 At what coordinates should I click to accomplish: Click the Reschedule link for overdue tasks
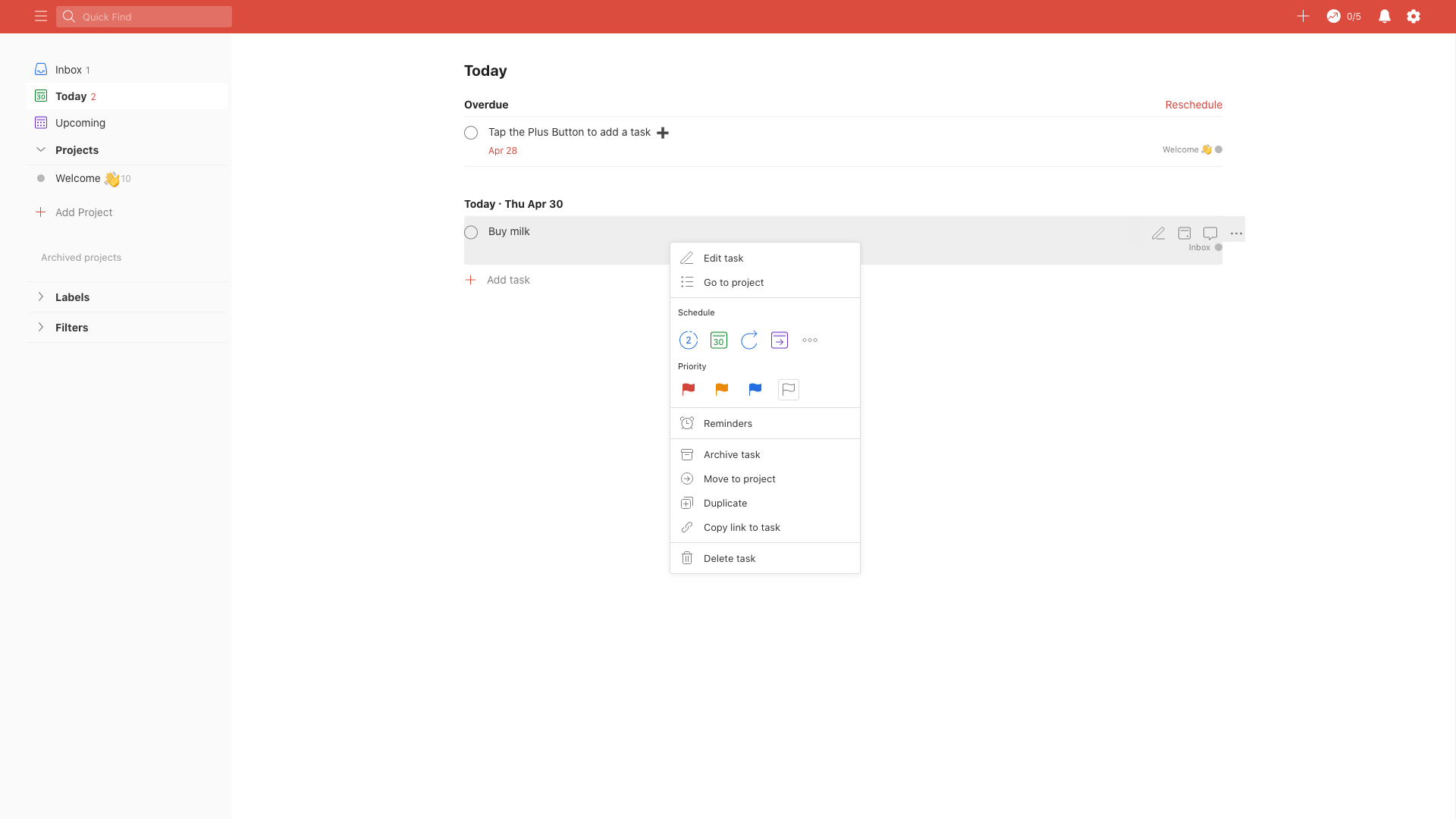pos(1193,105)
